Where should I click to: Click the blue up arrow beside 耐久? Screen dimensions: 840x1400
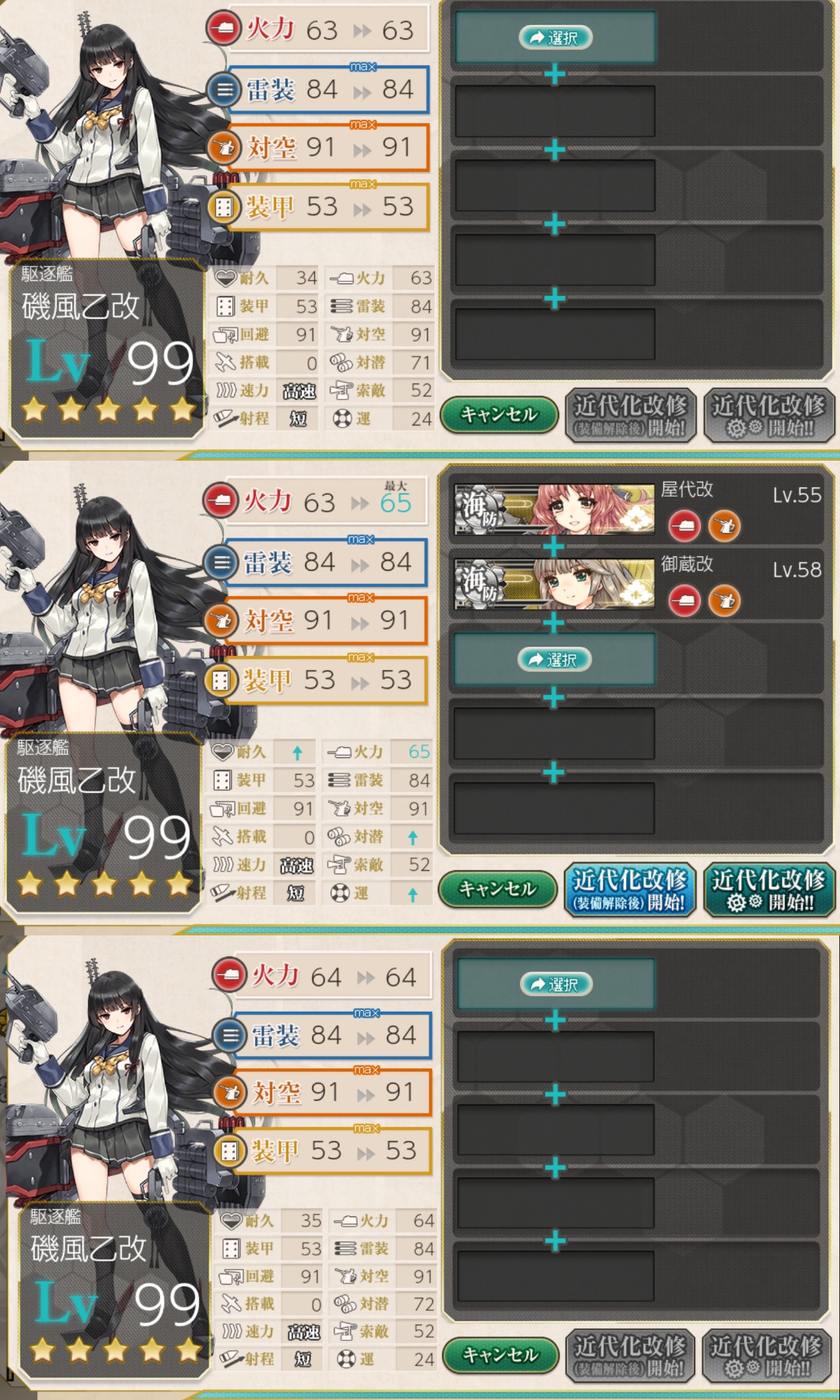pyautogui.click(x=297, y=753)
